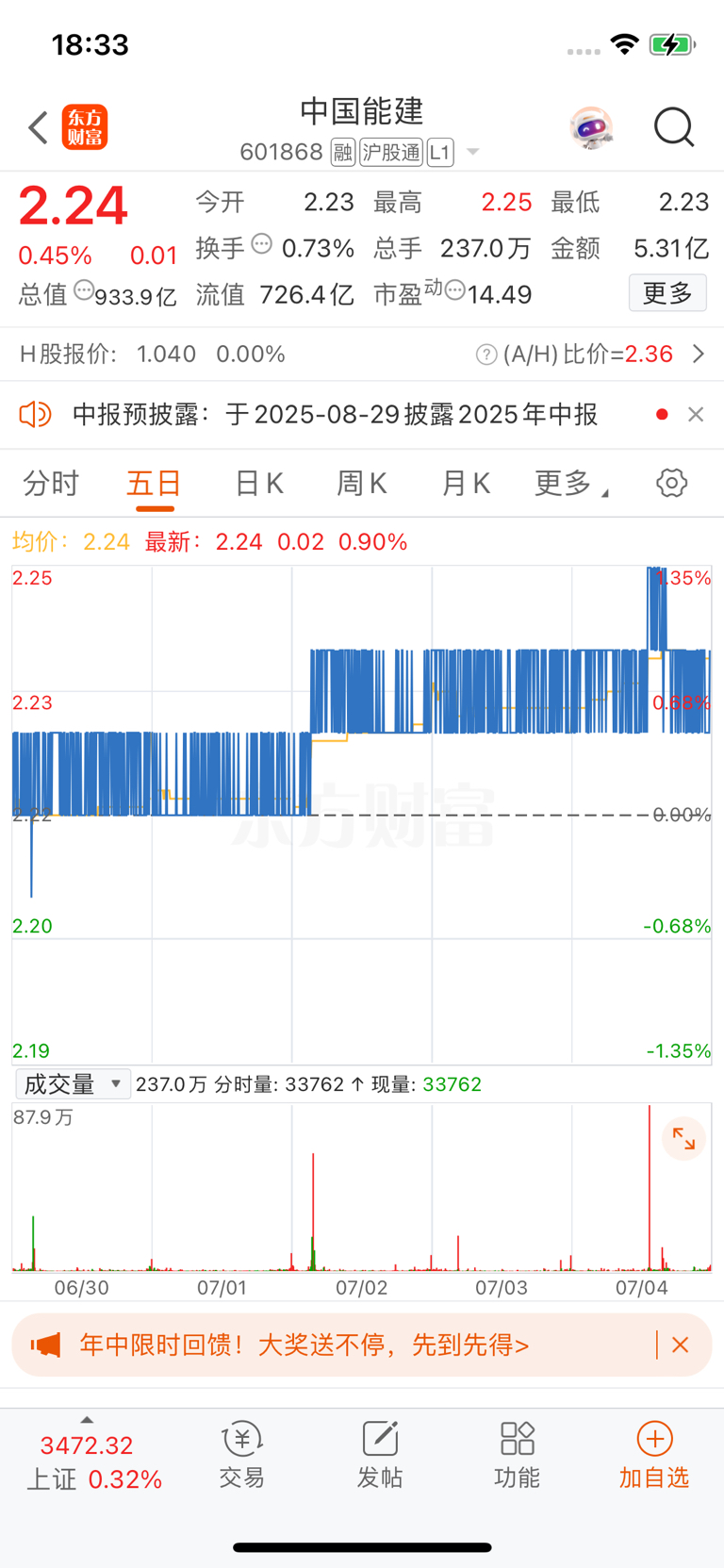
Task: Tap the Wi-Fi status icon
Action: pyautogui.click(x=624, y=43)
